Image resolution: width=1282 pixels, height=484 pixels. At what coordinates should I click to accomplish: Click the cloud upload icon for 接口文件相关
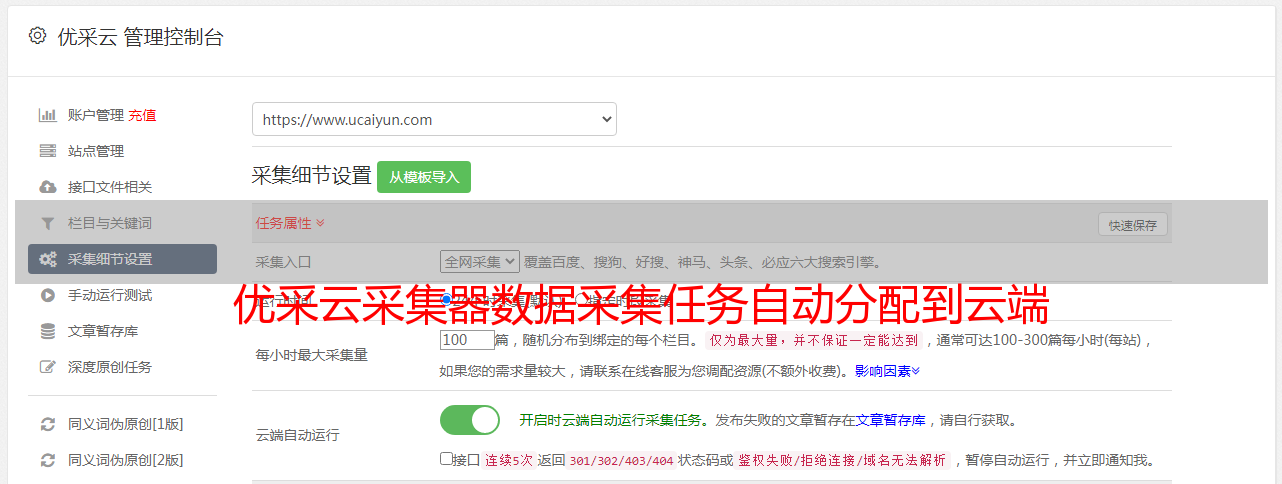[47, 187]
